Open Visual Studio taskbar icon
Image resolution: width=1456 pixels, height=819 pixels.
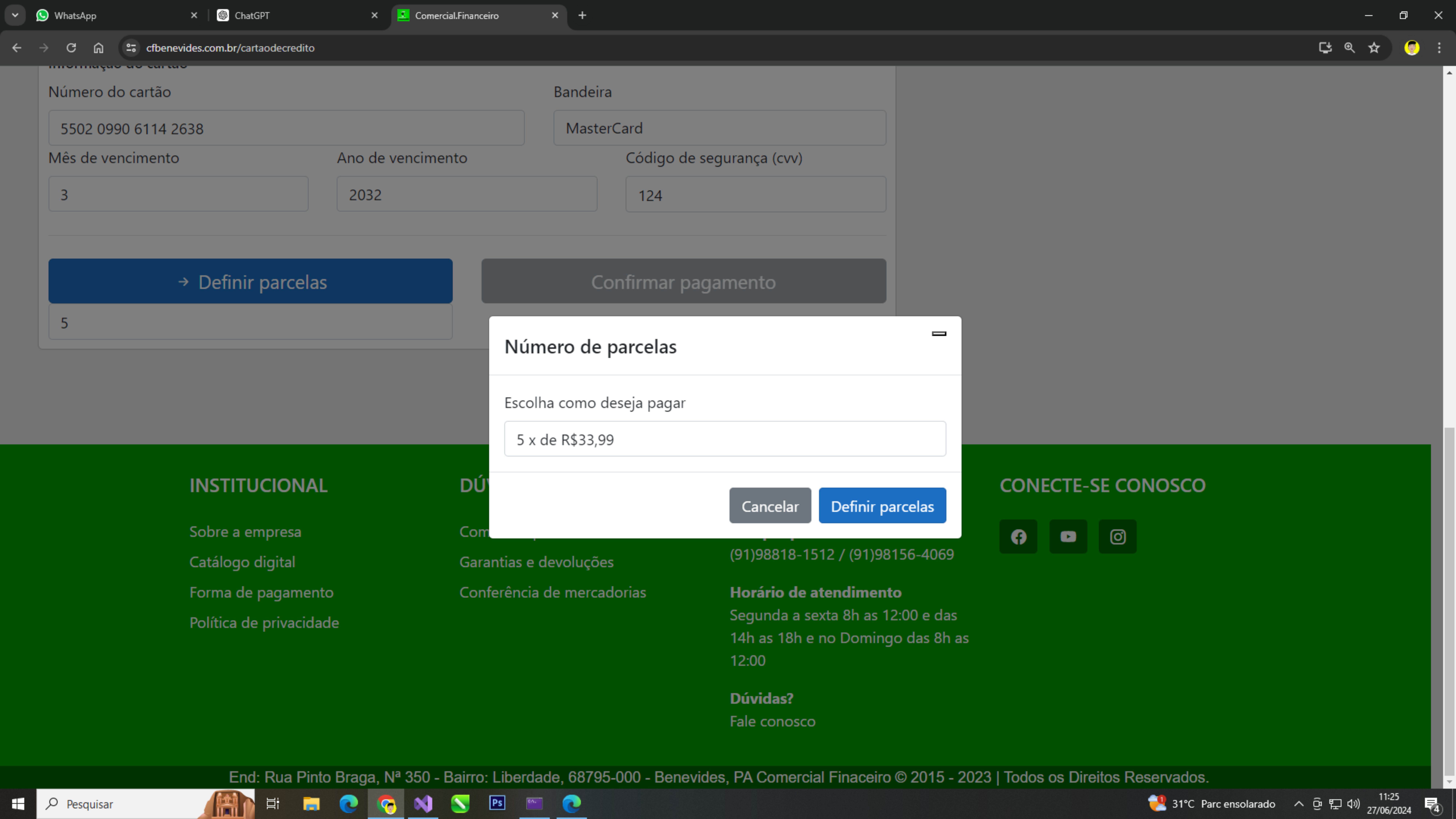pyautogui.click(x=423, y=804)
